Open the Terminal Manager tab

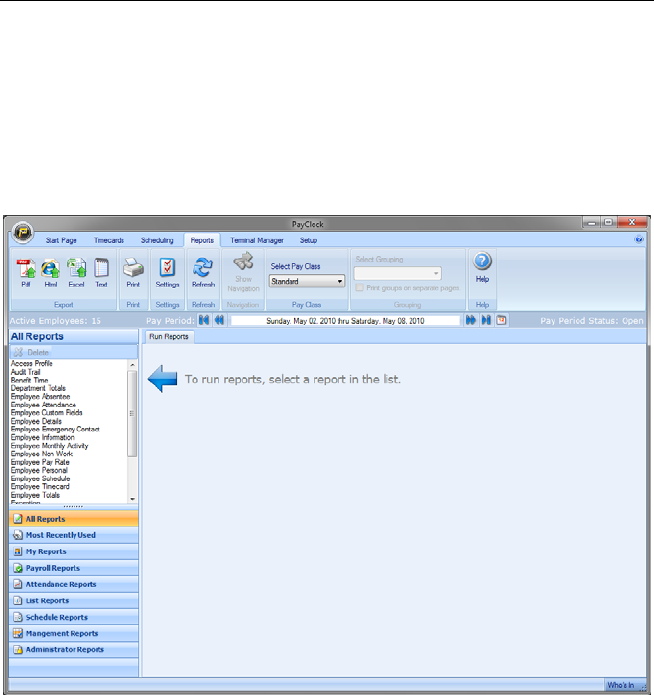[257, 240]
